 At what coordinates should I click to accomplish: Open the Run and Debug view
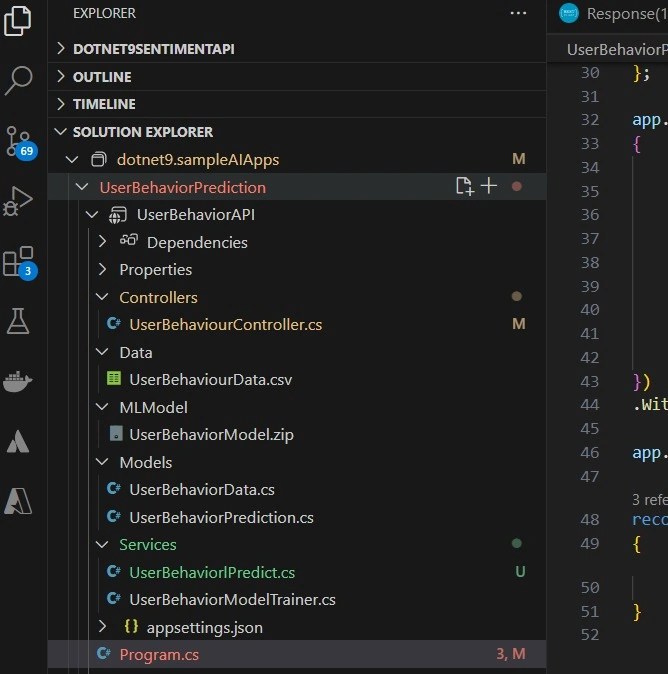click(x=18, y=201)
